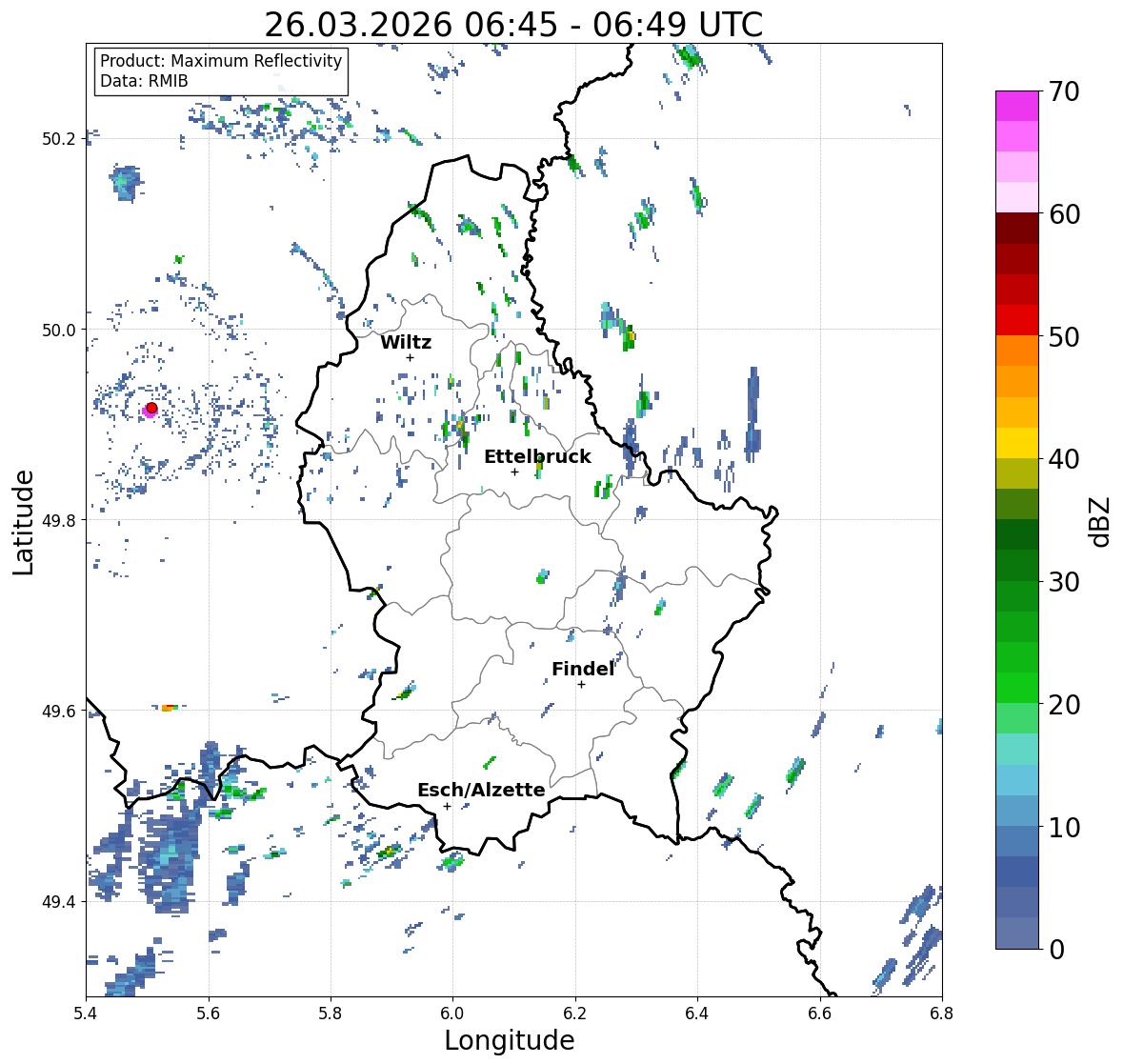1123x1064 pixels.
Task: Click the longitude tick 6.4
Action: coord(697,1014)
